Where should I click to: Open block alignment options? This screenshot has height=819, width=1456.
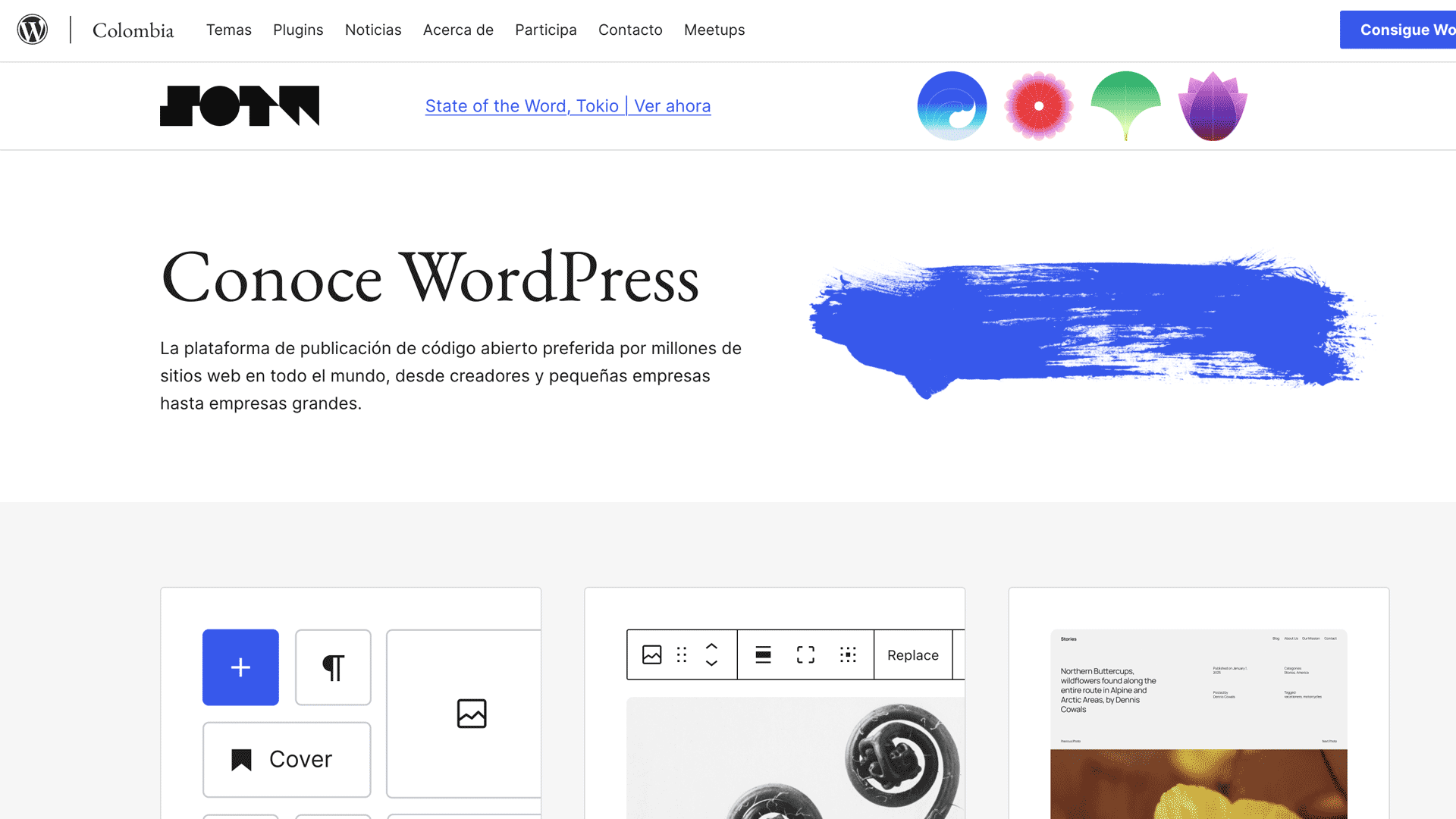[x=764, y=654]
